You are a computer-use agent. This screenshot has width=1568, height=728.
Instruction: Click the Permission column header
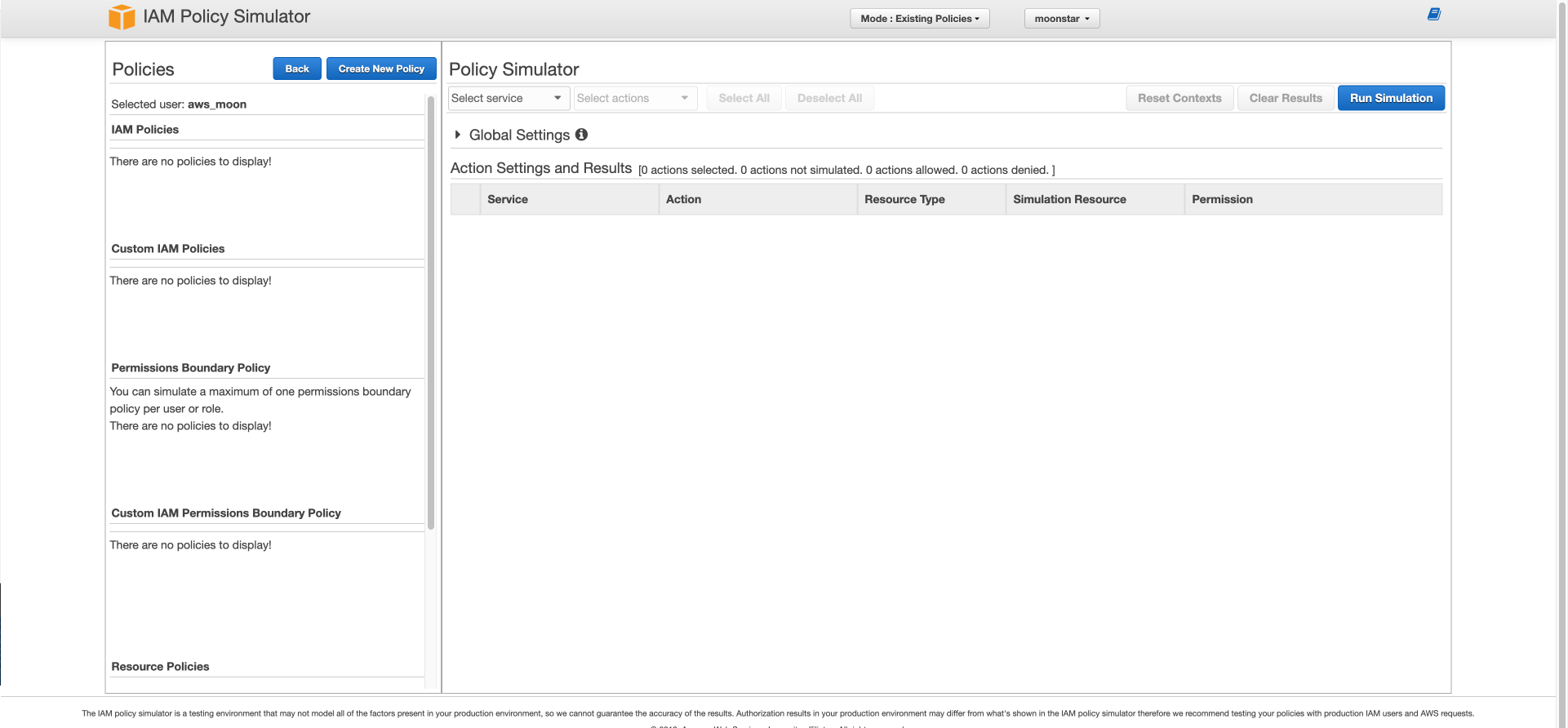tap(1313, 199)
